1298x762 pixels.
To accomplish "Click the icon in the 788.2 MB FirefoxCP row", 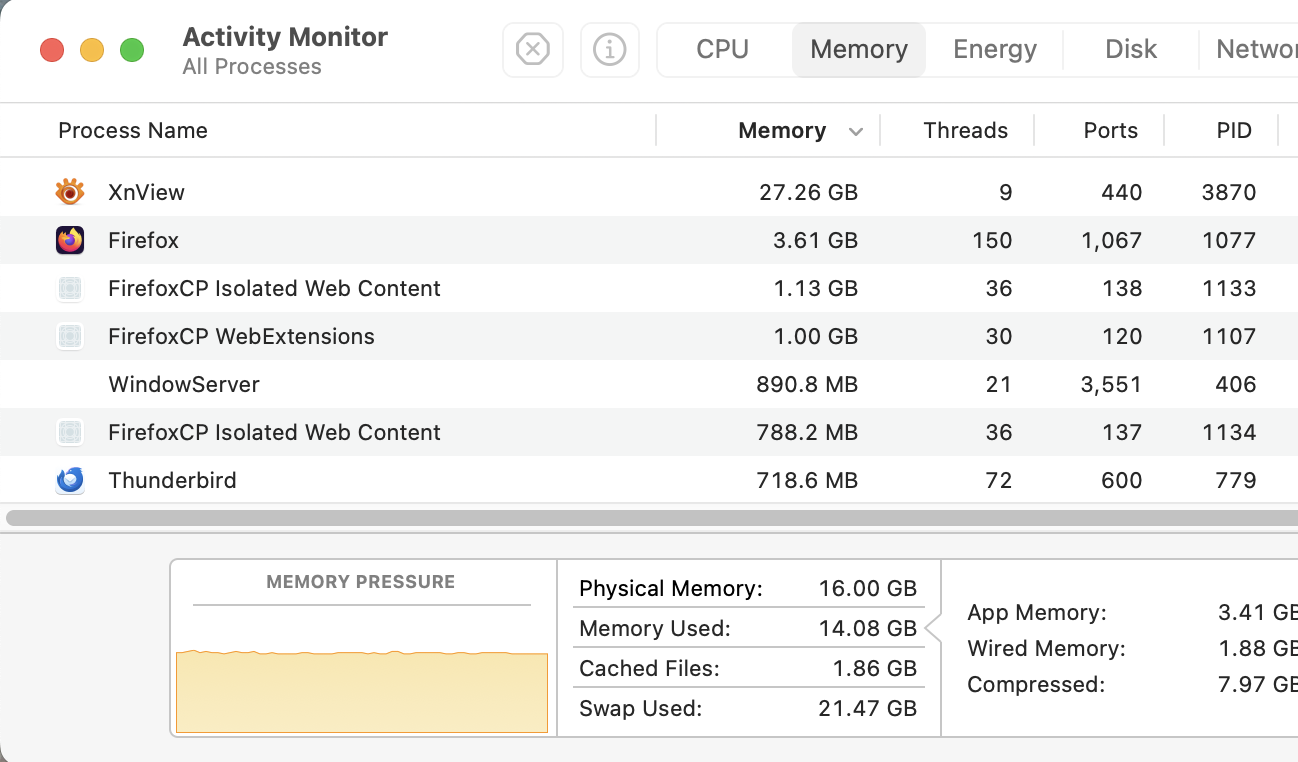I will click(x=70, y=432).
